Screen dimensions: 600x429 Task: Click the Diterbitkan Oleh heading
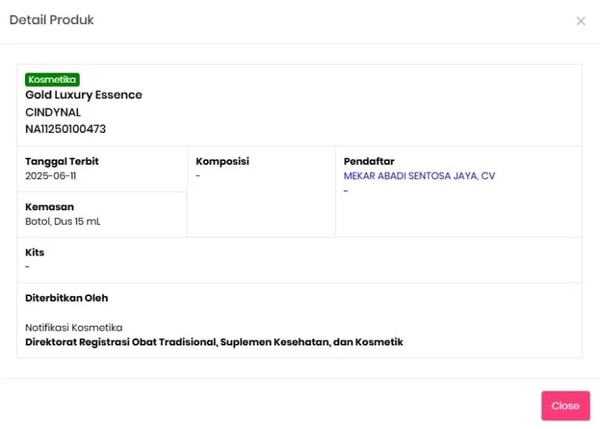(67, 298)
